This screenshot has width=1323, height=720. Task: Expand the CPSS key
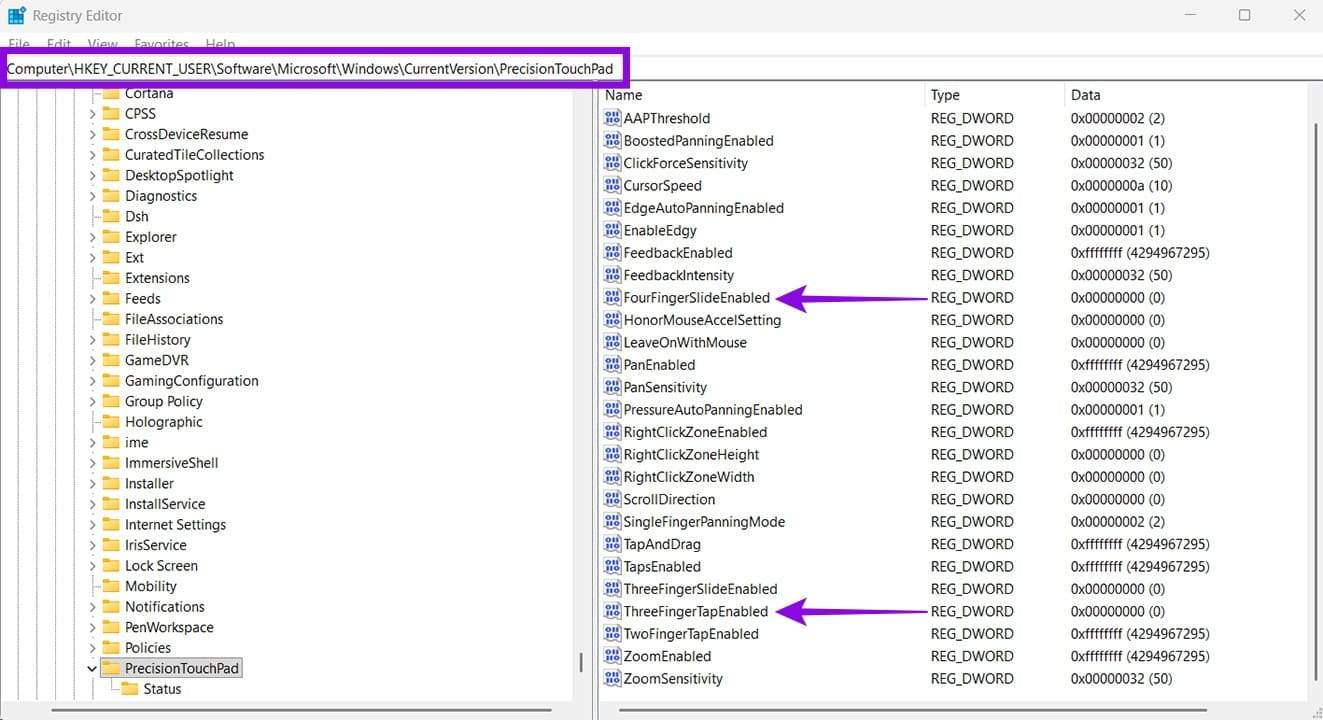click(92, 114)
